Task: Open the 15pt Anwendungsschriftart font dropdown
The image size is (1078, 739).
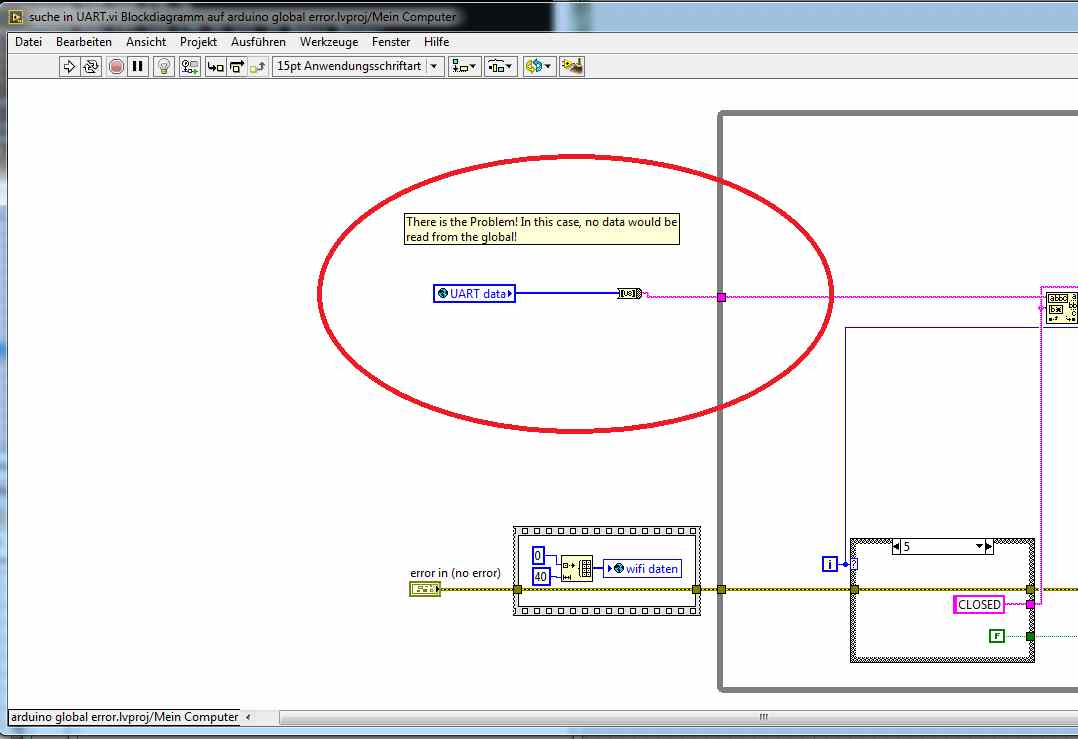Action: tap(358, 66)
